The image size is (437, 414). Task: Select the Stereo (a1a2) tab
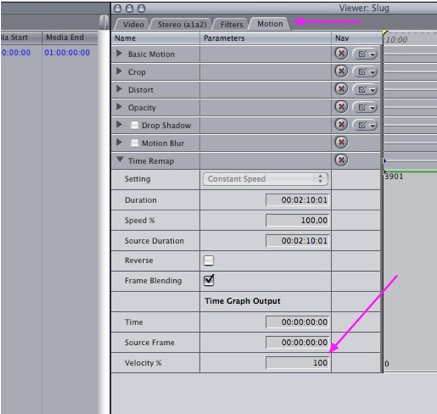[182, 24]
